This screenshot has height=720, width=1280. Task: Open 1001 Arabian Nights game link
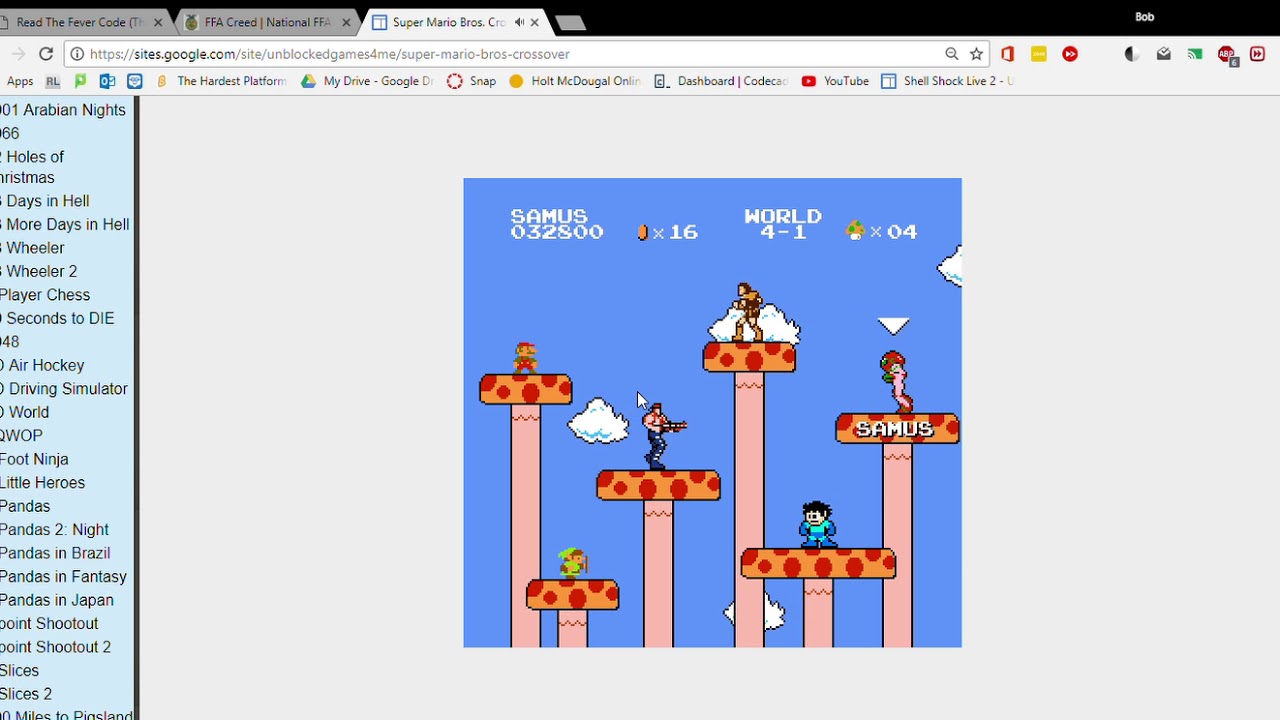[63, 110]
